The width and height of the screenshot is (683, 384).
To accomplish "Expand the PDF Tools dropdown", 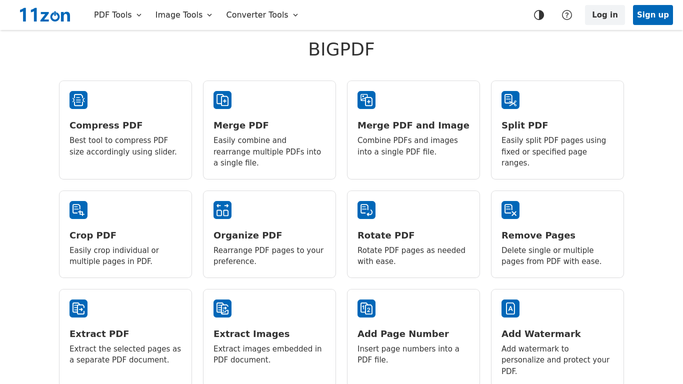I will pos(118,15).
